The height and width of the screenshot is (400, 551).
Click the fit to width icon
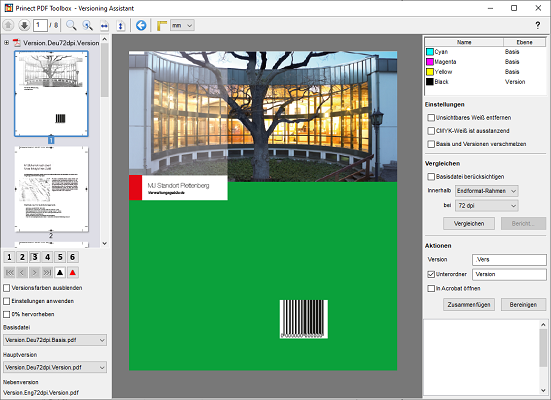point(104,26)
